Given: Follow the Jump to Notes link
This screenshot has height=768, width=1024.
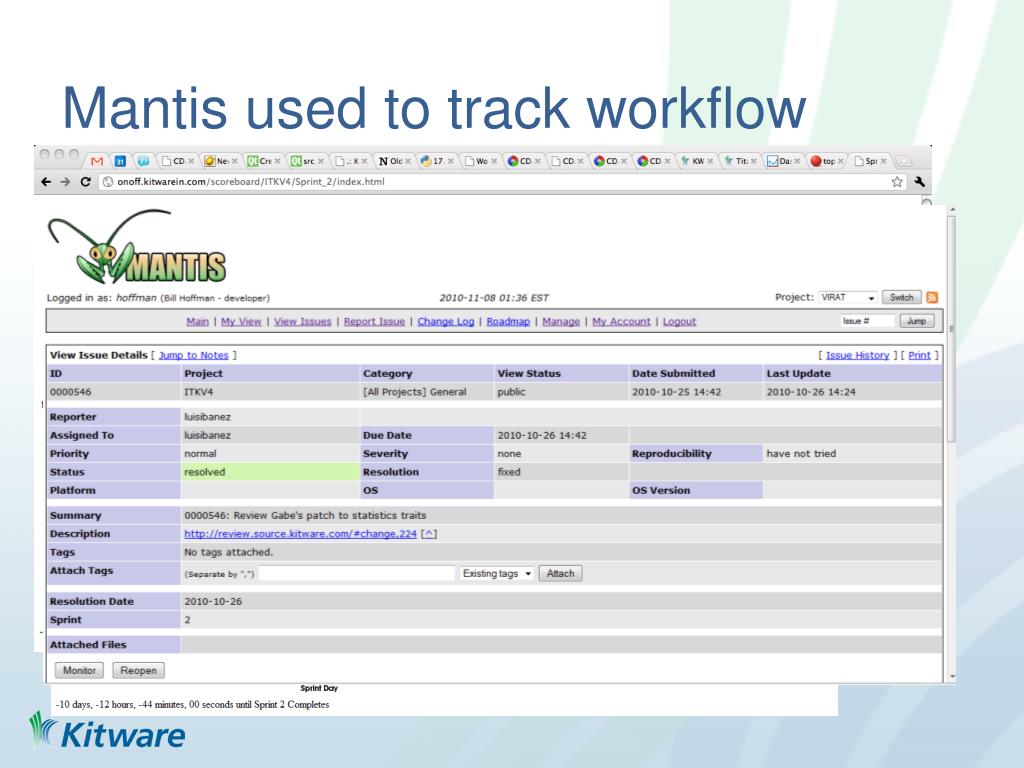Looking at the screenshot, I should 193,355.
